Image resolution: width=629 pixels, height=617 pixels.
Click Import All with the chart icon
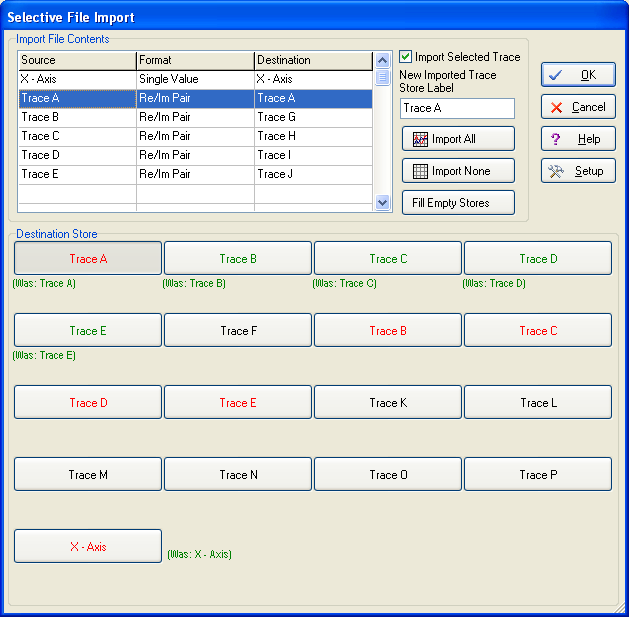click(458, 139)
